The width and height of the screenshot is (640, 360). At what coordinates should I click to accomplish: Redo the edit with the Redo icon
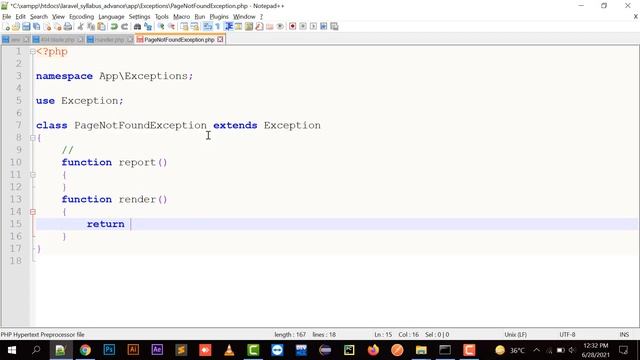[x=124, y=27]
